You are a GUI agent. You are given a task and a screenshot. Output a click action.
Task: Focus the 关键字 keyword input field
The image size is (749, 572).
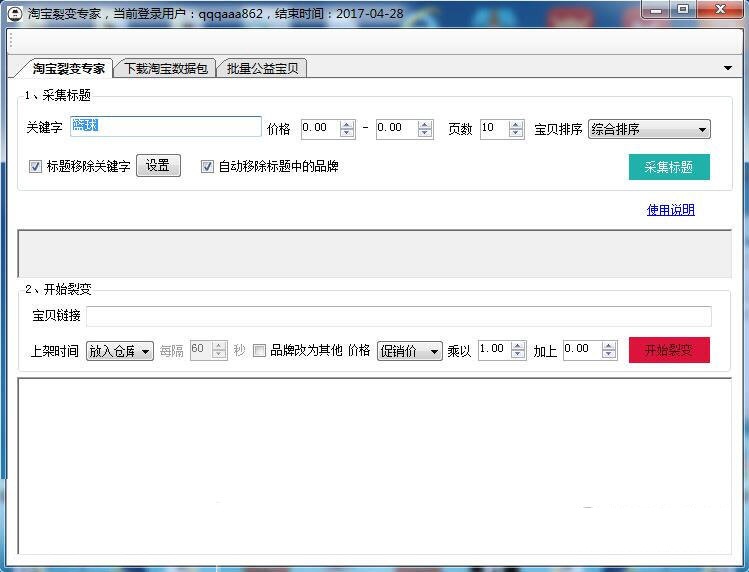[166, 127]
